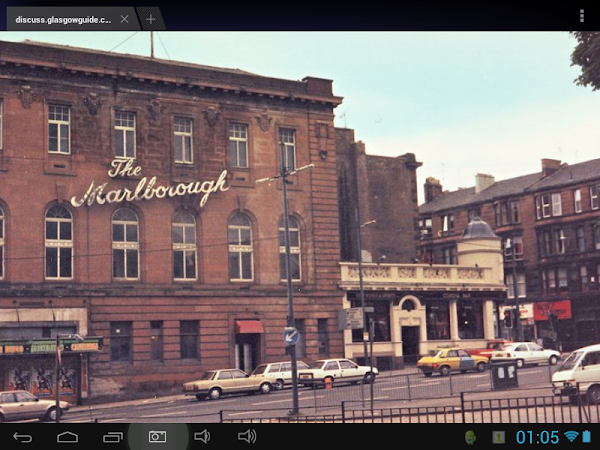
Task: Open the Android debug notification icon
Action: [470, 437]
